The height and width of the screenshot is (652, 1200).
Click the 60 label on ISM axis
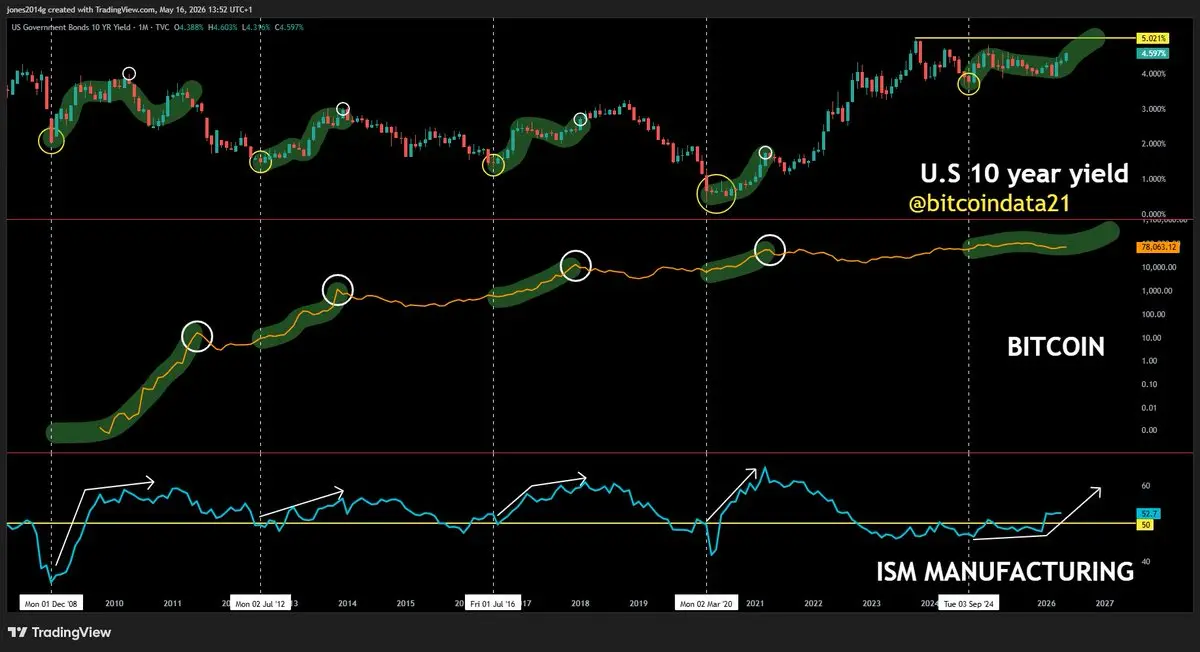pos(1144,485)
